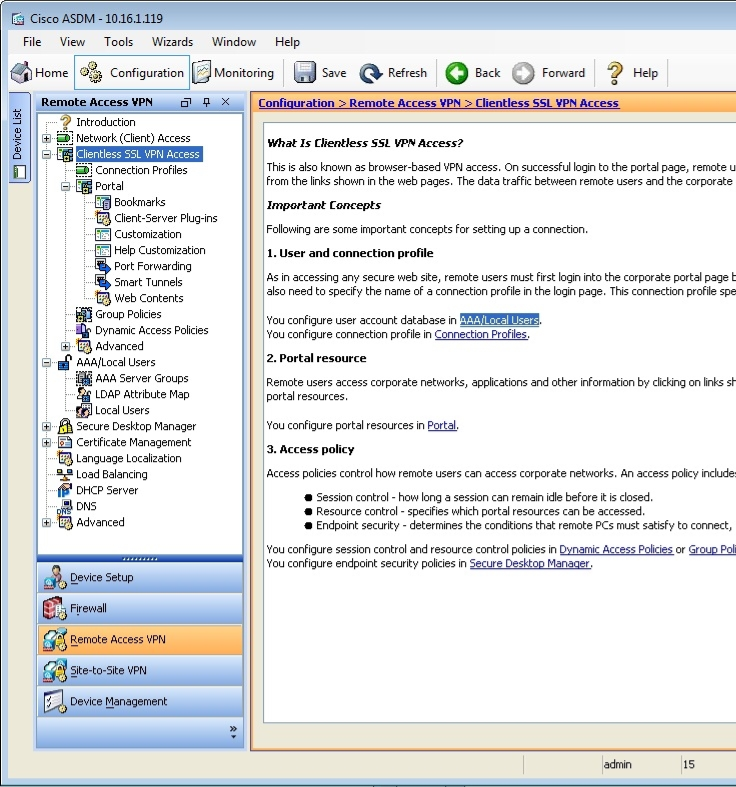Viewport: 736px width, 787px height.
Task: Open Help with the question mark icon
Action: click(615, 73)
